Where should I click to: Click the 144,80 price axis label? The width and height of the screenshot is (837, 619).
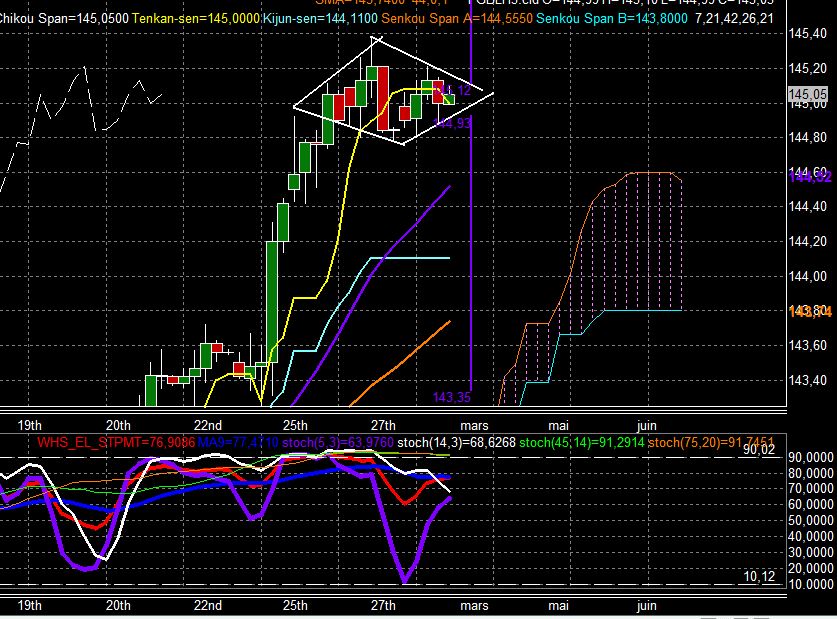tap(808, 138)
